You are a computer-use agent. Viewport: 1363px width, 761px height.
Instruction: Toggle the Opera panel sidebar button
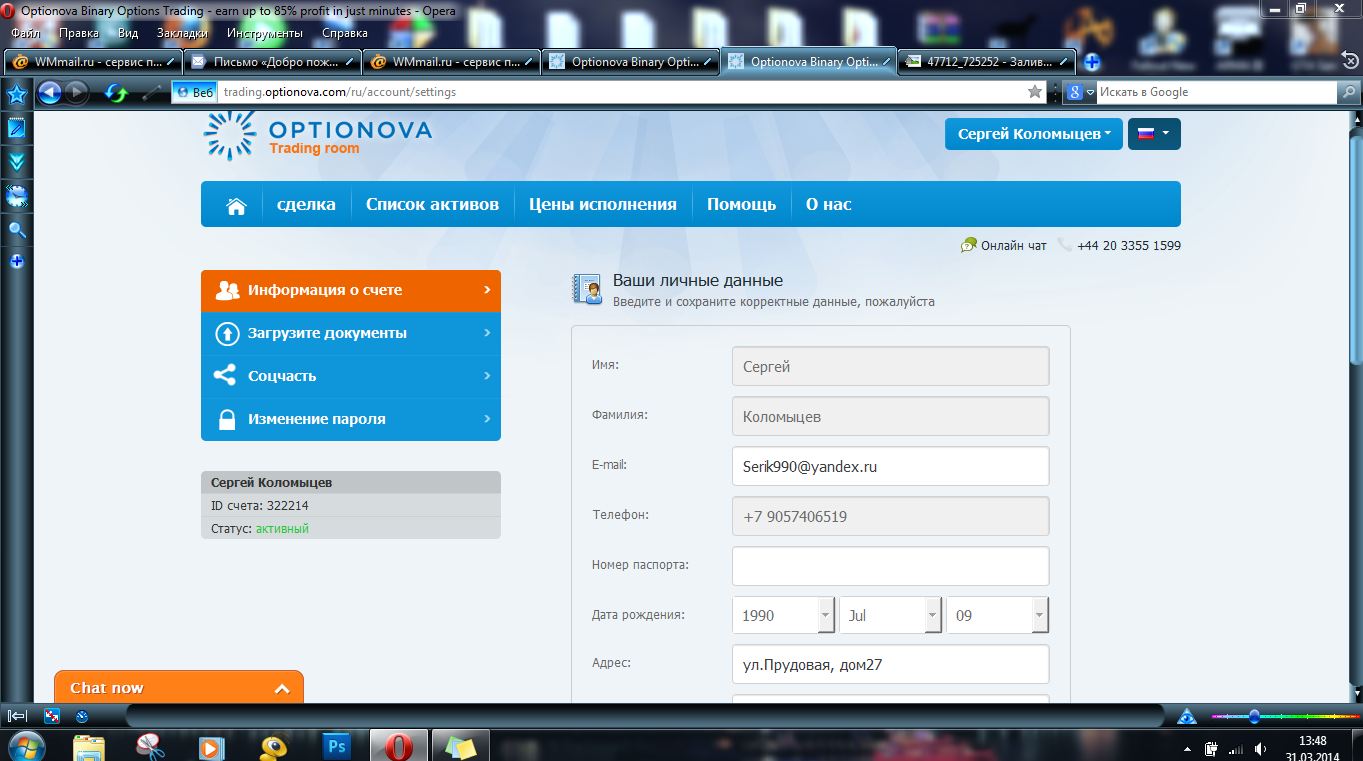pos(17,716)
